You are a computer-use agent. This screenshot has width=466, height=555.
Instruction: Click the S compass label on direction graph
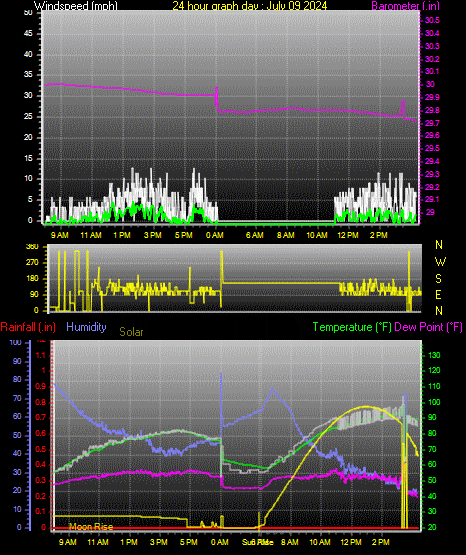[x=438, y=279]
